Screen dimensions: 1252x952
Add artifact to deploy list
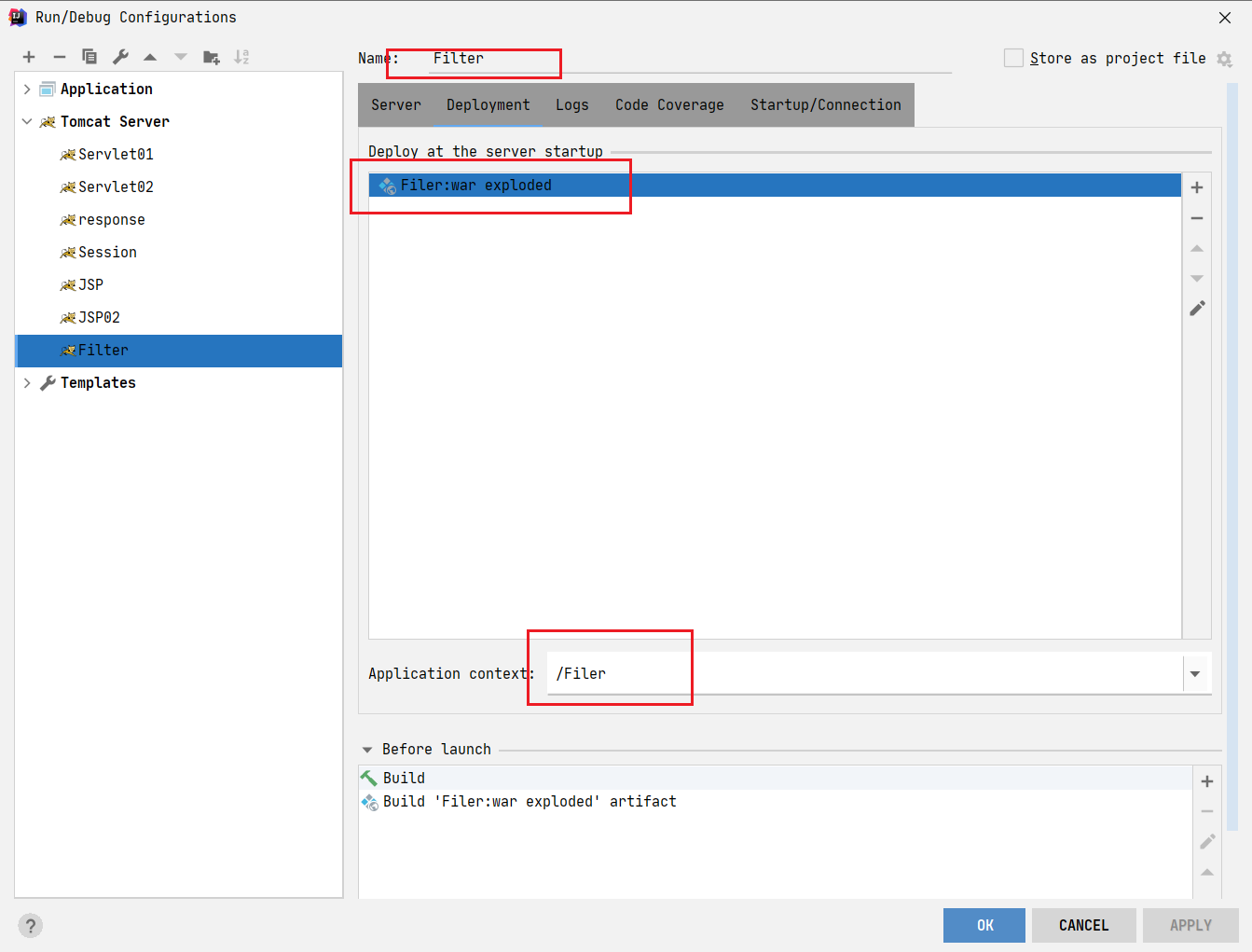[x=1197, y=187]
